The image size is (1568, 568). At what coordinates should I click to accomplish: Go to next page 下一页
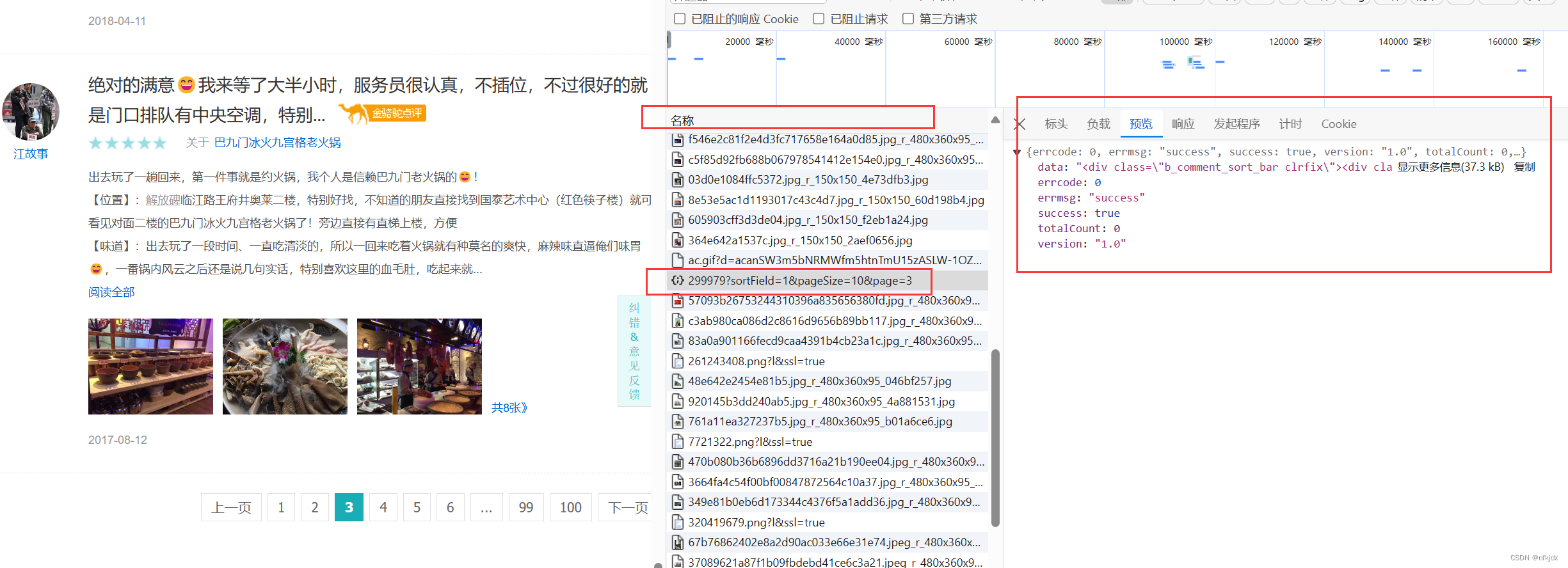(625, 507)
